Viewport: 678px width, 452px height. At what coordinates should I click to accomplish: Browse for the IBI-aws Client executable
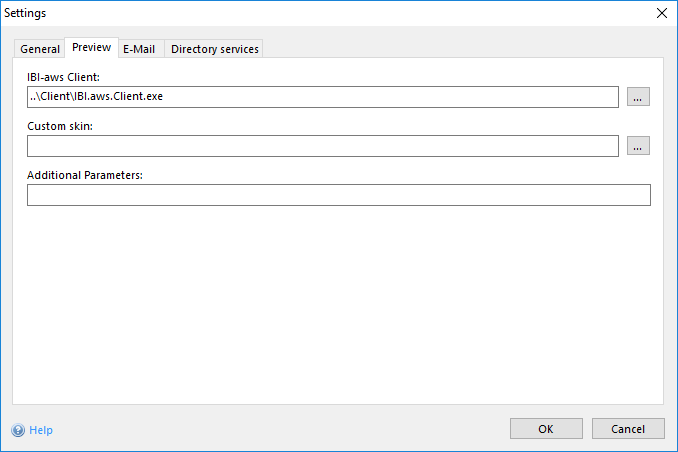pos(639,97)
